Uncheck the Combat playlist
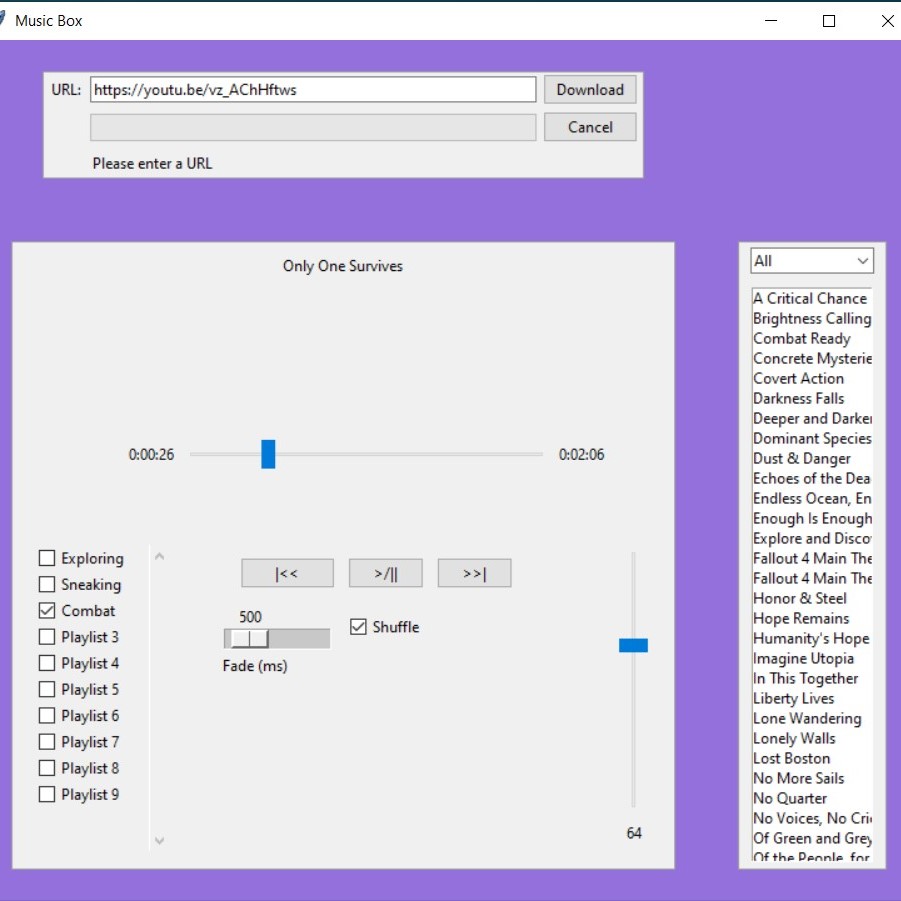The height and width of the screenshot is (901, 901). point(47,611)
